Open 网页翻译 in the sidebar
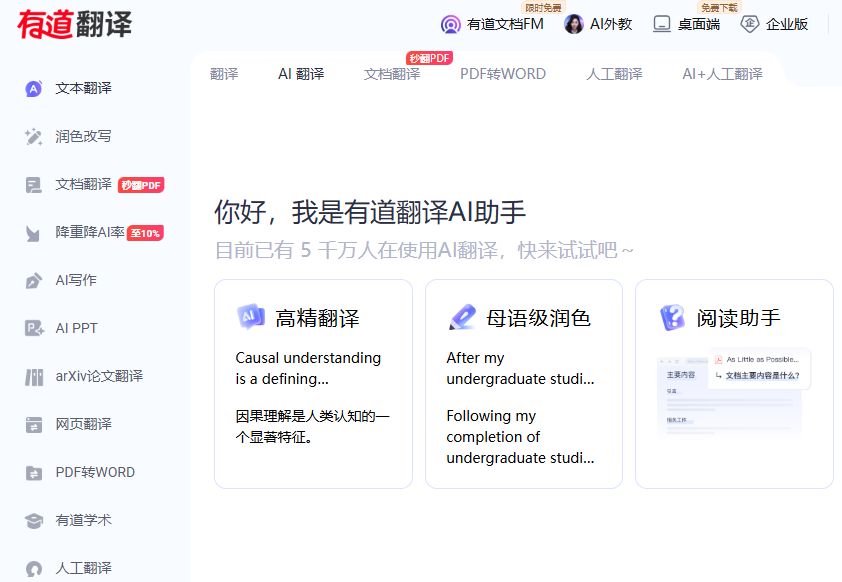This screenshot has width=842, height=582. click(83, 424)
